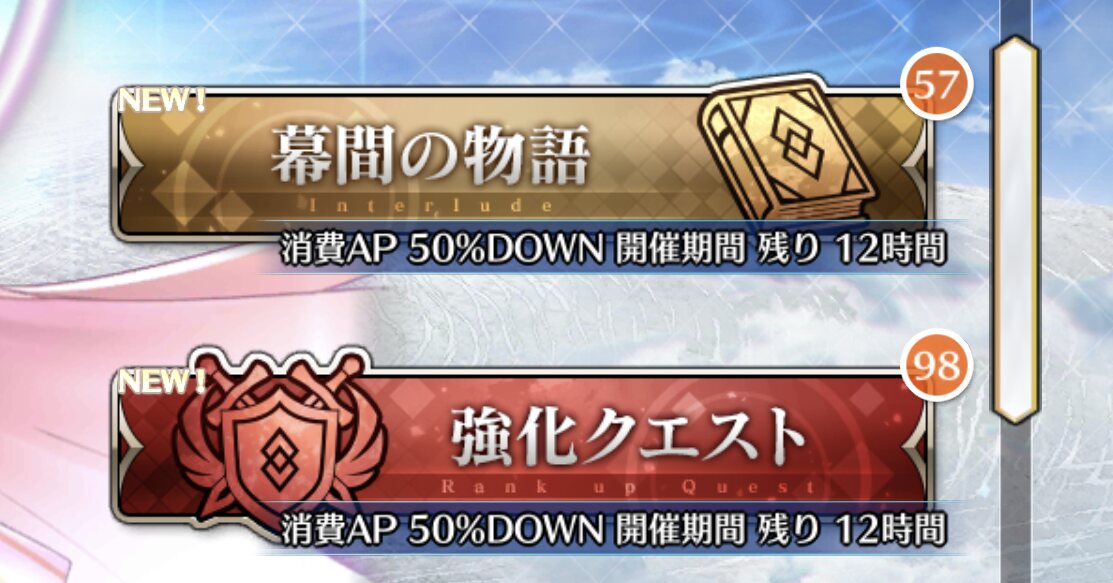
Task: Click the right chevron edge of red quest banner
Action: [x=916, y=446]
